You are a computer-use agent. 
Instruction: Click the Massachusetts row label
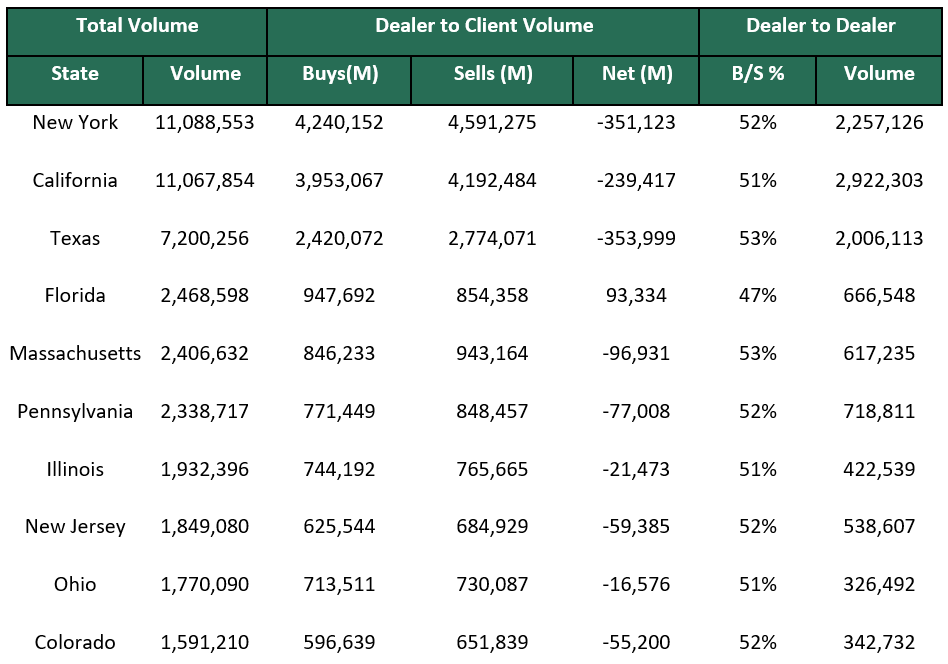pos(75,354)
